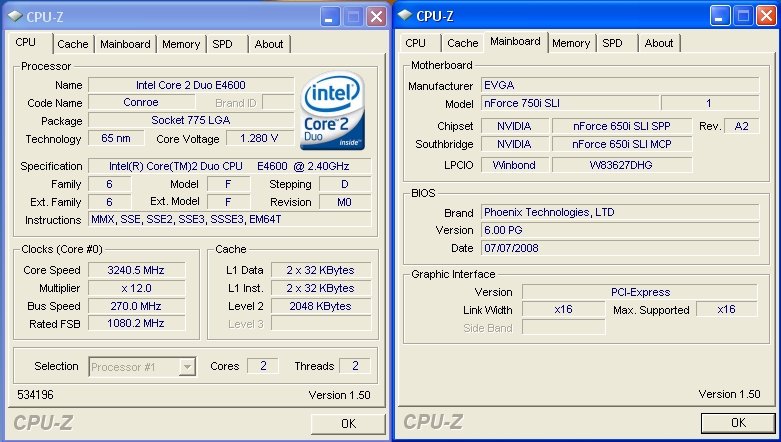Click the Package value Socket 775 LGA
Screen dimensions: 781x442
pyautogui.click(x=191, y=121)
